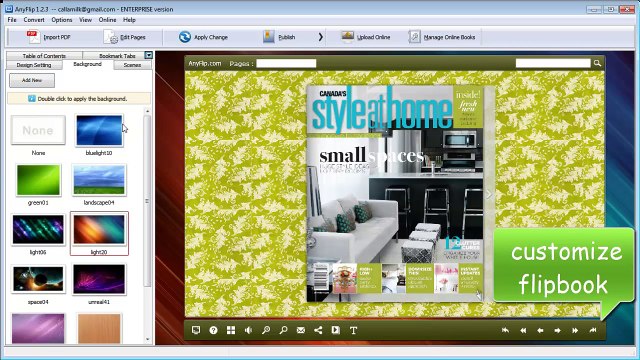Click the next page arrow on the book edge

(489, 194)
